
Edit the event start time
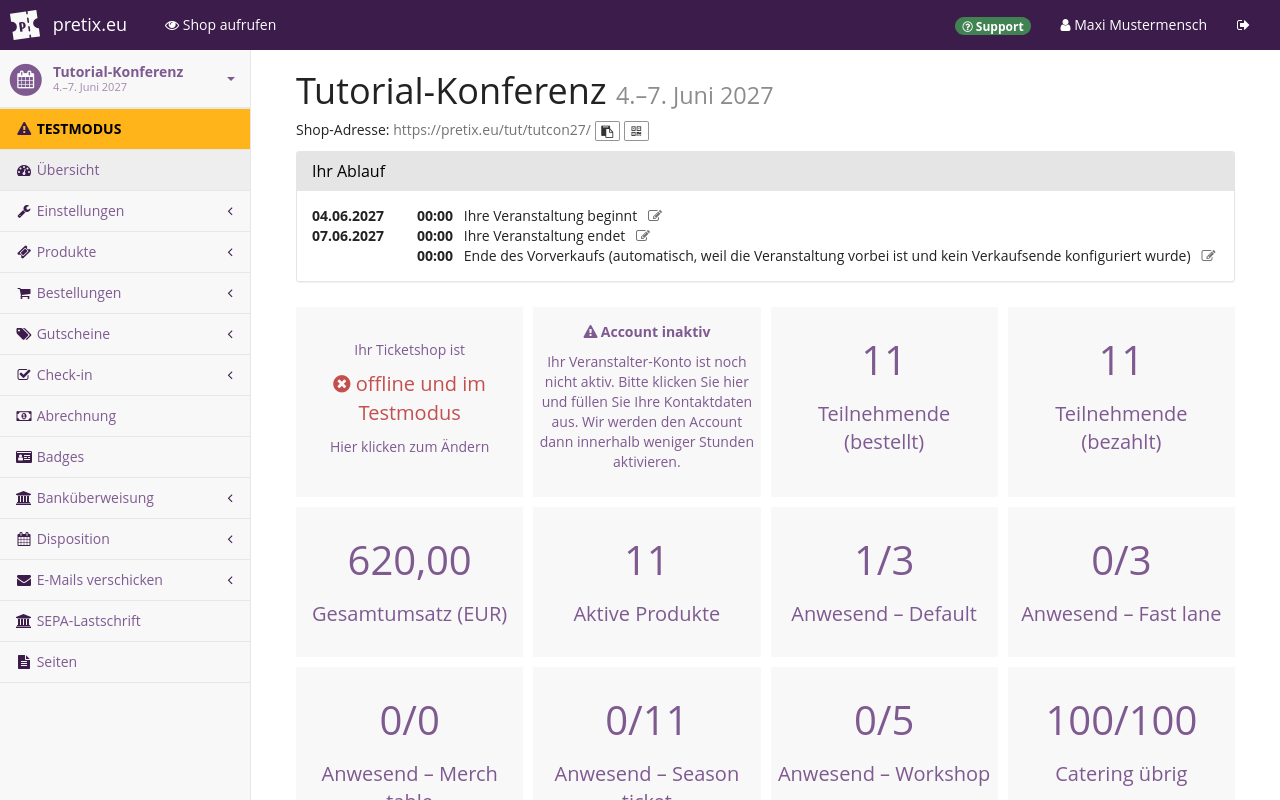(655, 216)
